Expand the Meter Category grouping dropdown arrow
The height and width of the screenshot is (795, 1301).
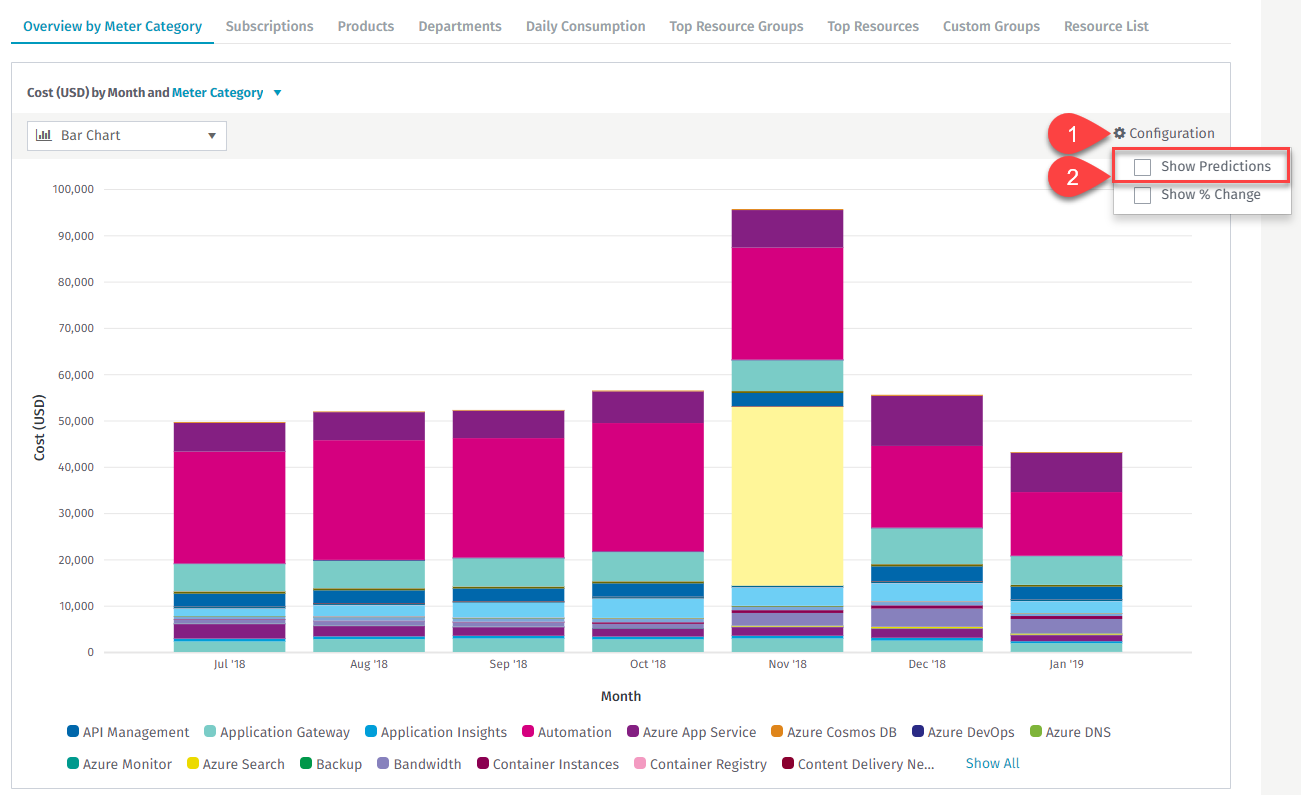(x=277, y=93)
